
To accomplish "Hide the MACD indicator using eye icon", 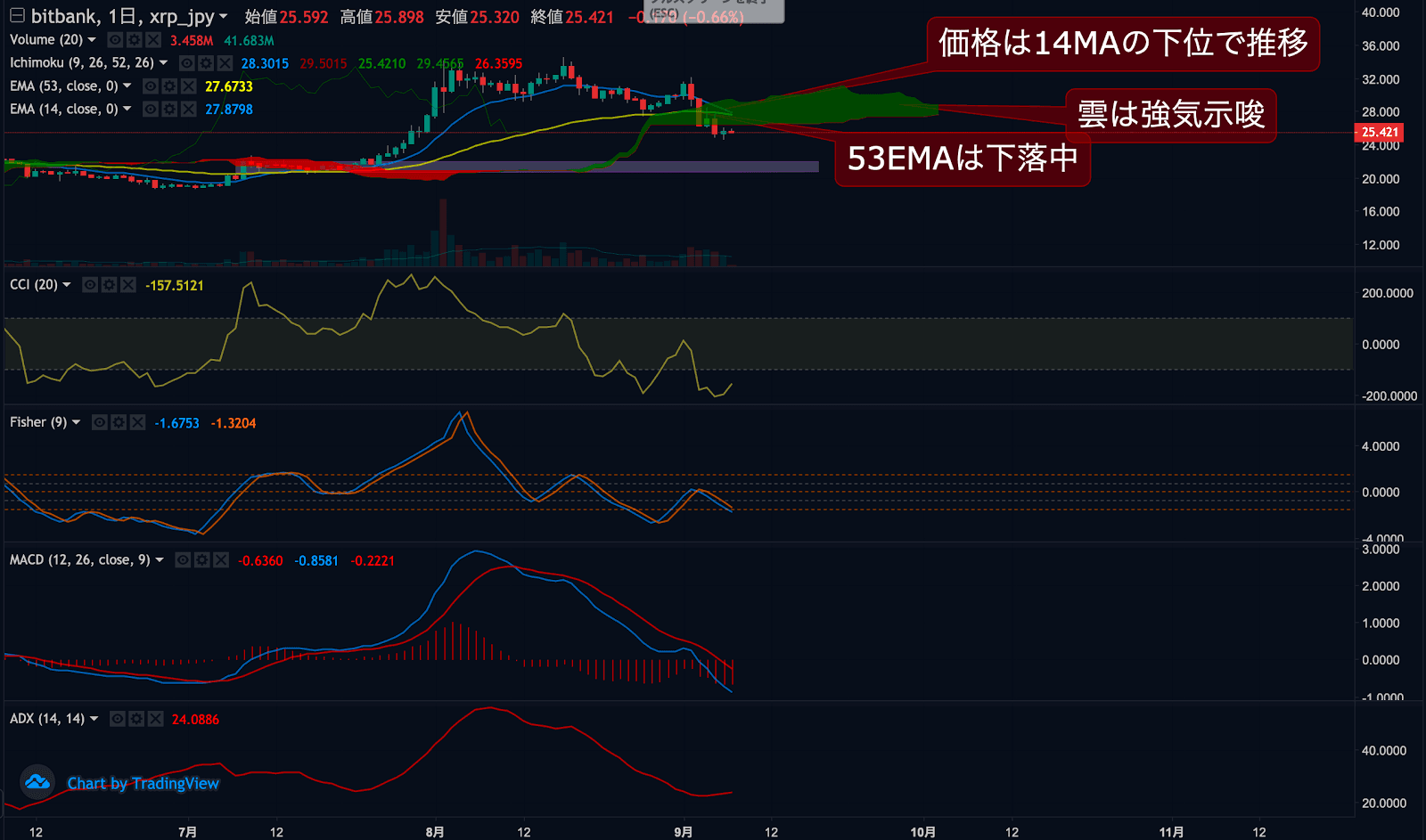I will 183,560.
